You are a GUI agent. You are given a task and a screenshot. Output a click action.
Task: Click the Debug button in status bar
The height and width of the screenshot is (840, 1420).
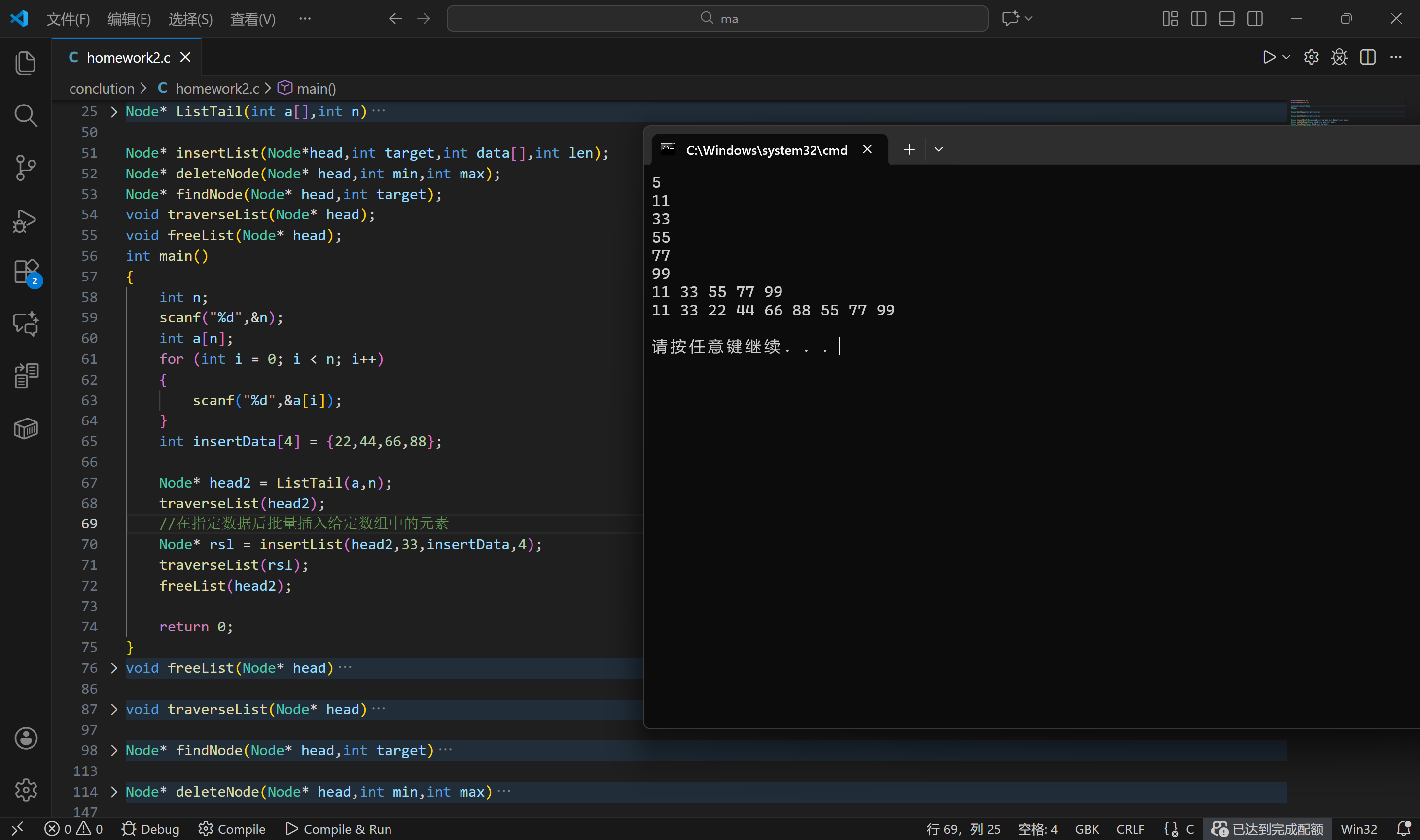(x=150, y=829)
